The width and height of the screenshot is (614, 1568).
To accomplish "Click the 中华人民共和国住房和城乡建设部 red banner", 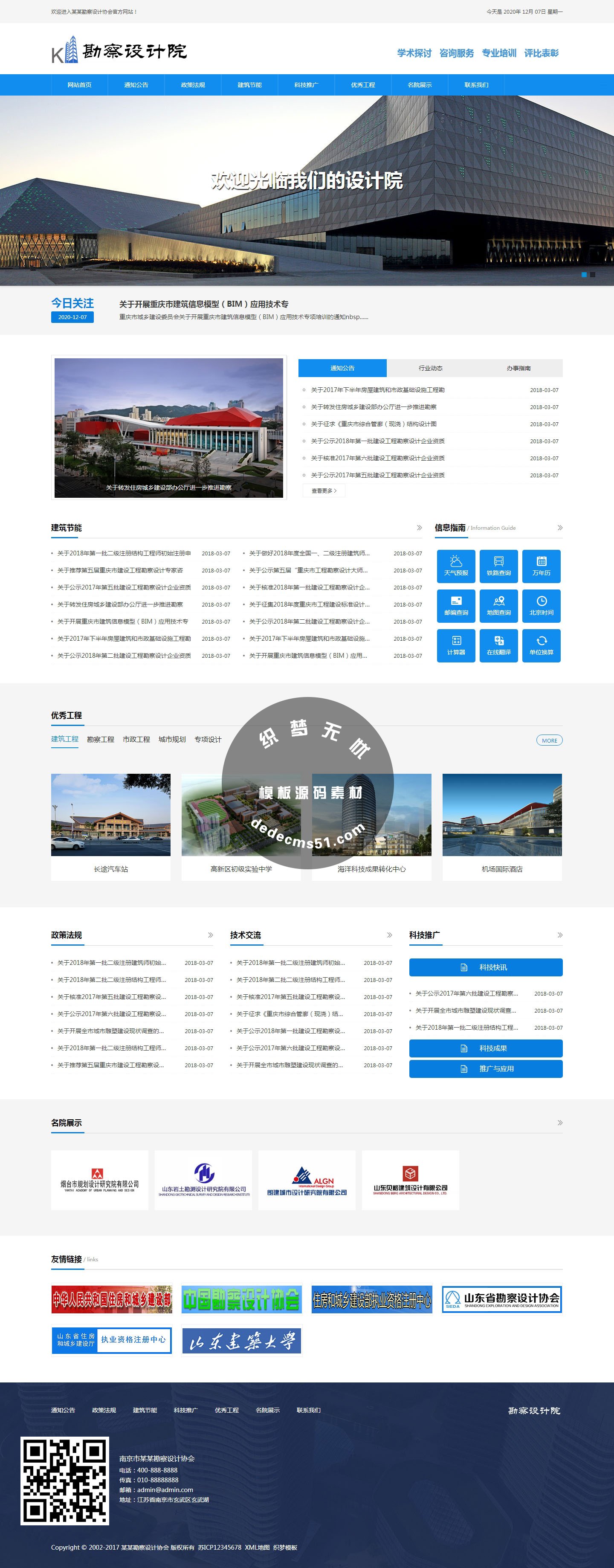I will pos(111,1300).
